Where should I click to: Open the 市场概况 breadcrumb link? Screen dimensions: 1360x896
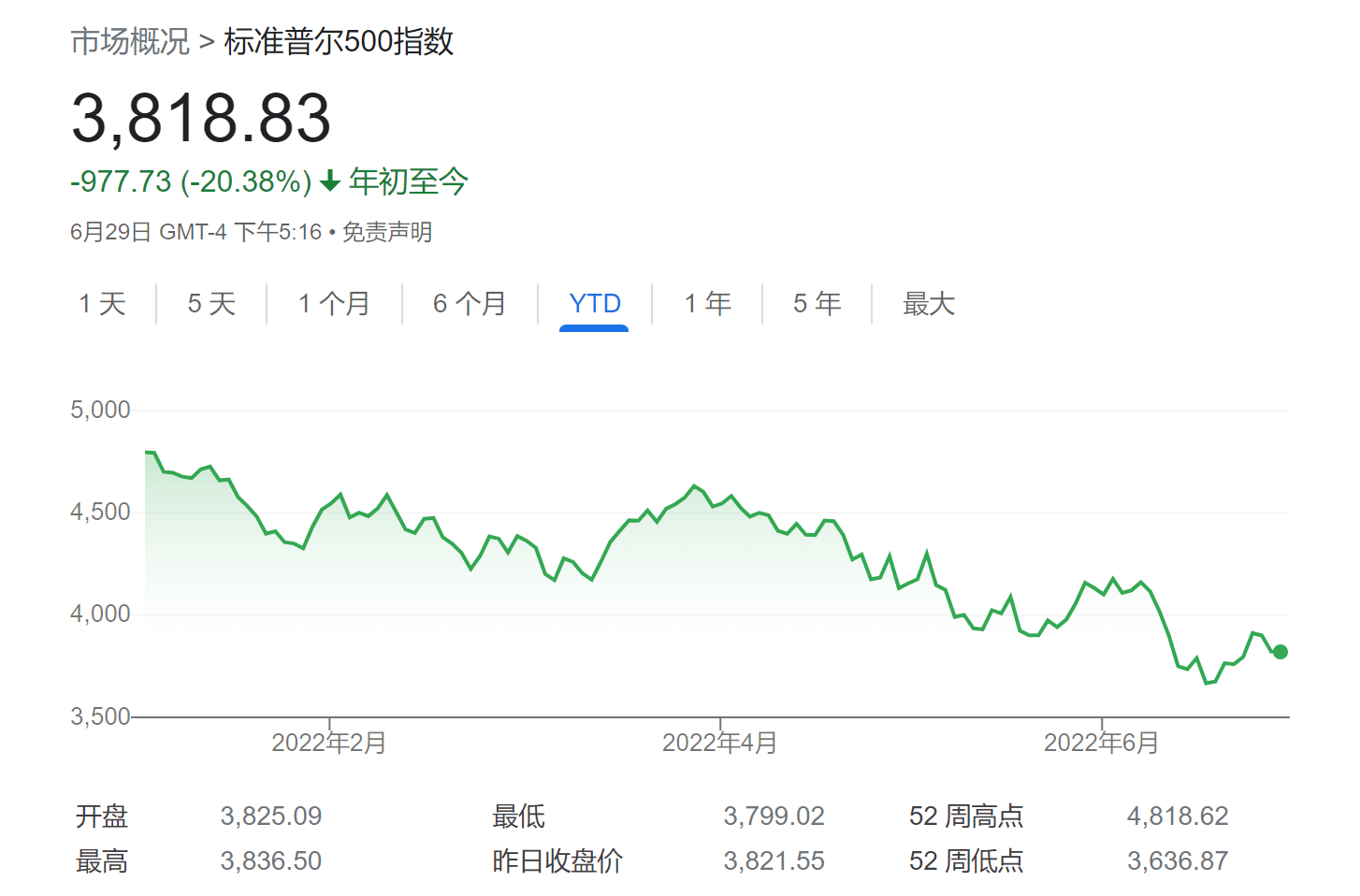pos(130,41)
